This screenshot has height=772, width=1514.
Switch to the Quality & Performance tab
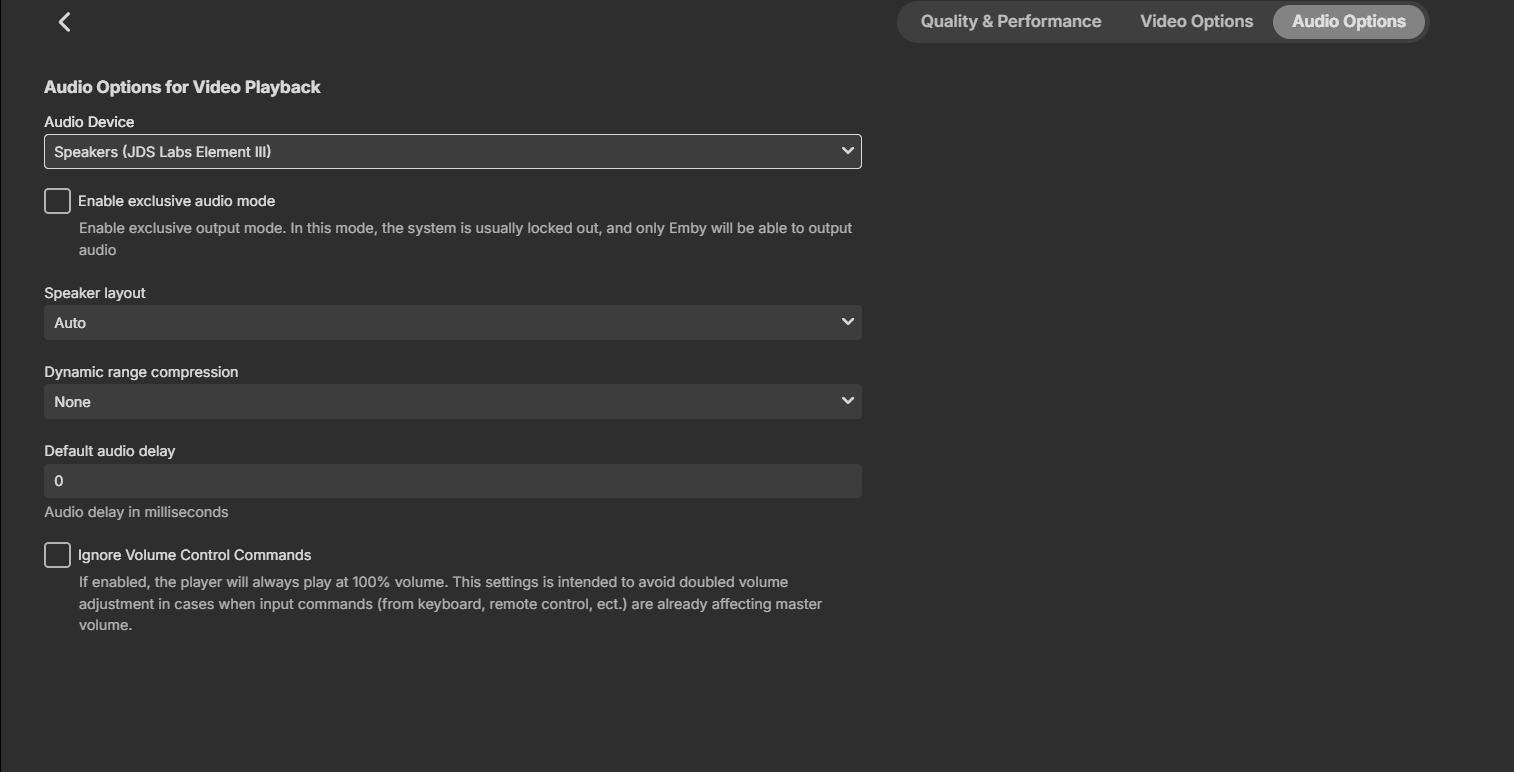(1010, 22)
